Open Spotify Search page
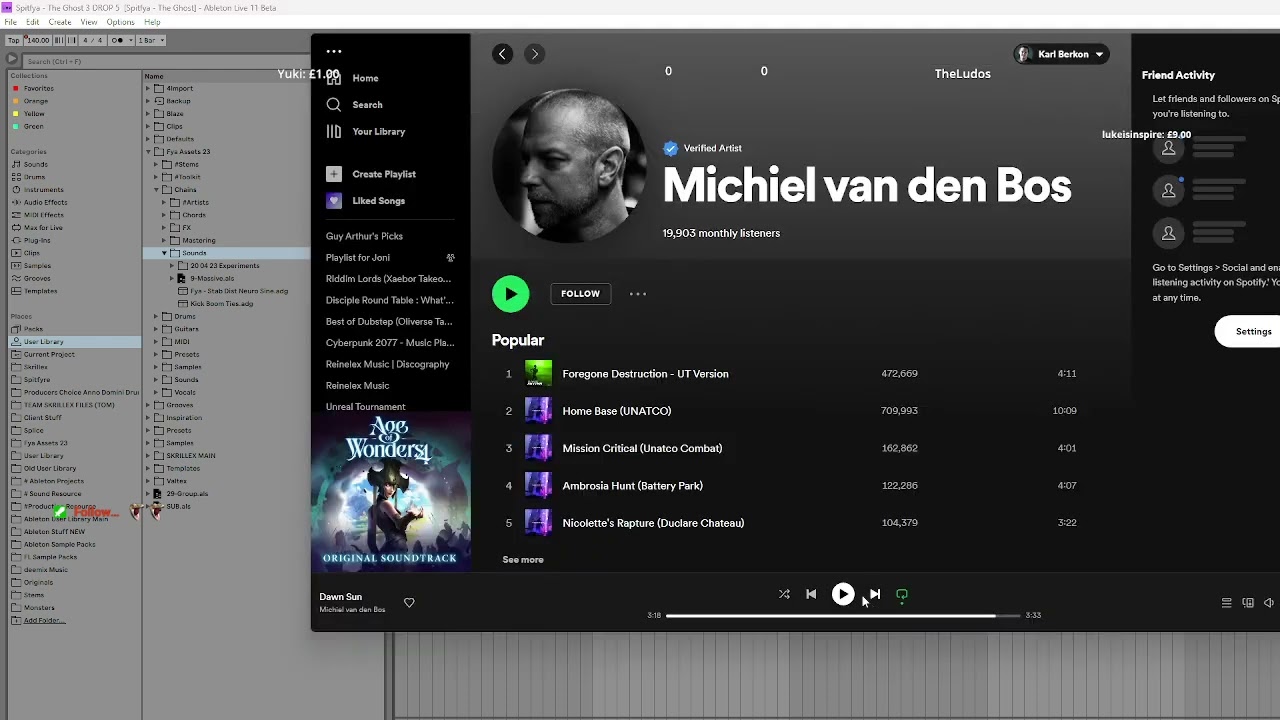This screenshot has height=720, width=1280. click(367, 105)
